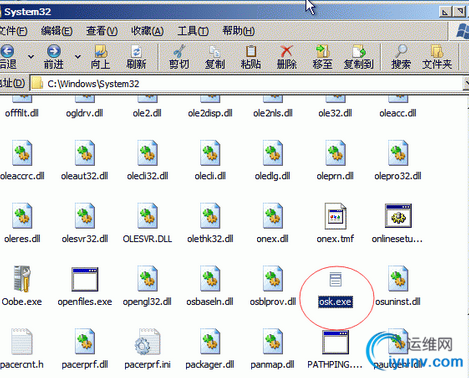The image size is (469, 378).
Task: Expand the address bar dropdown arrow
Action: 466,84
